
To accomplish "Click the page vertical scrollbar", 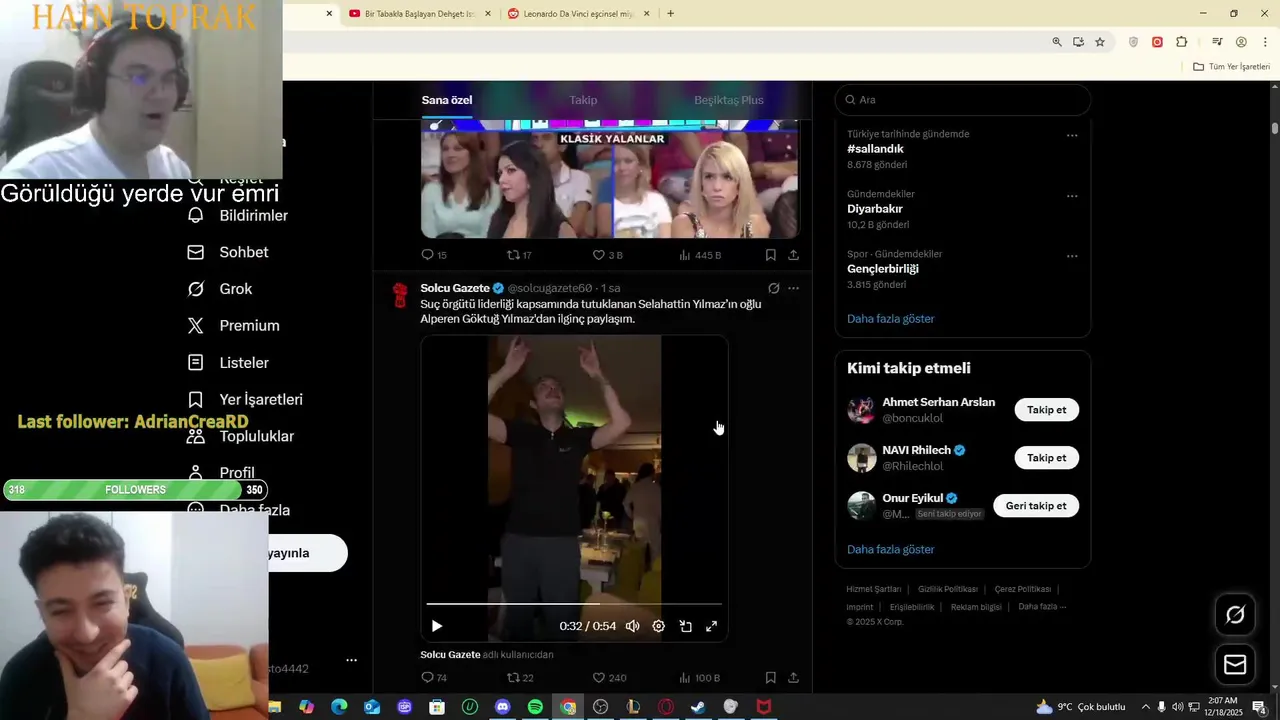I will click(x=1275, y=128).
